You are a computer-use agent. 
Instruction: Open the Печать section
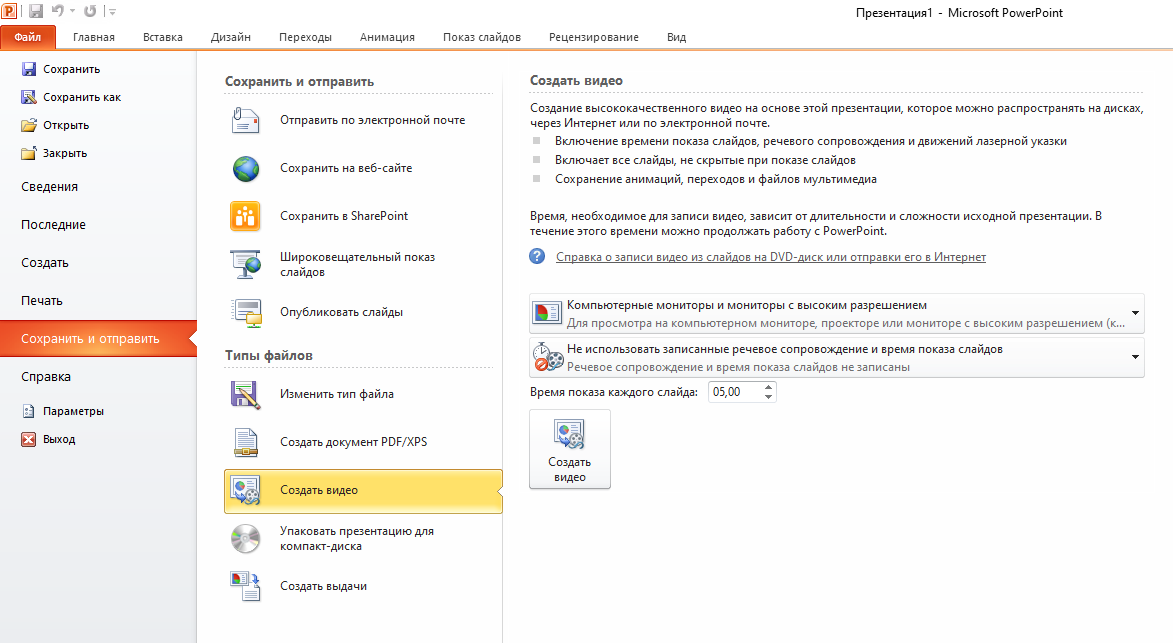[x=42, y=301]
